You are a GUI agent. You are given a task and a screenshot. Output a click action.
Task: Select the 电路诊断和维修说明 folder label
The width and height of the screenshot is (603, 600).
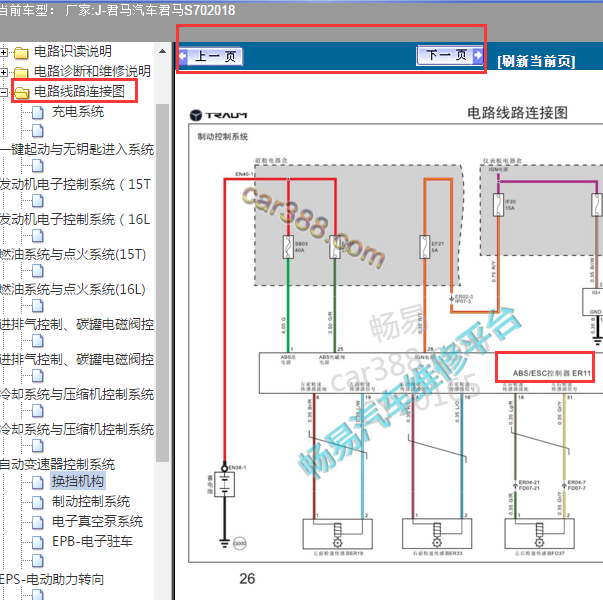coord(92,71)
